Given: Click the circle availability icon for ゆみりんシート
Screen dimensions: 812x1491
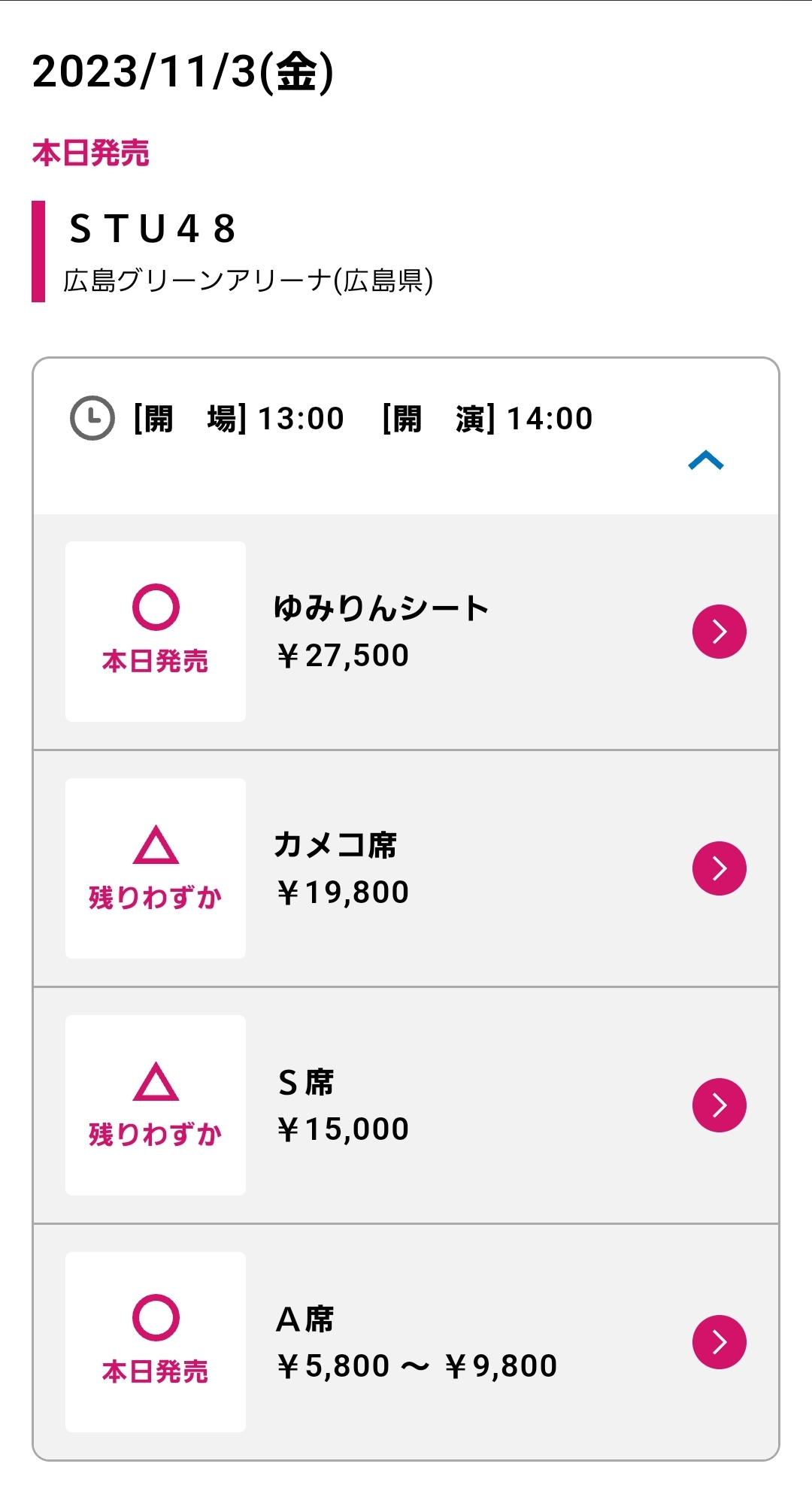Looking at the screenshot, I should click(x=156, y=607).
